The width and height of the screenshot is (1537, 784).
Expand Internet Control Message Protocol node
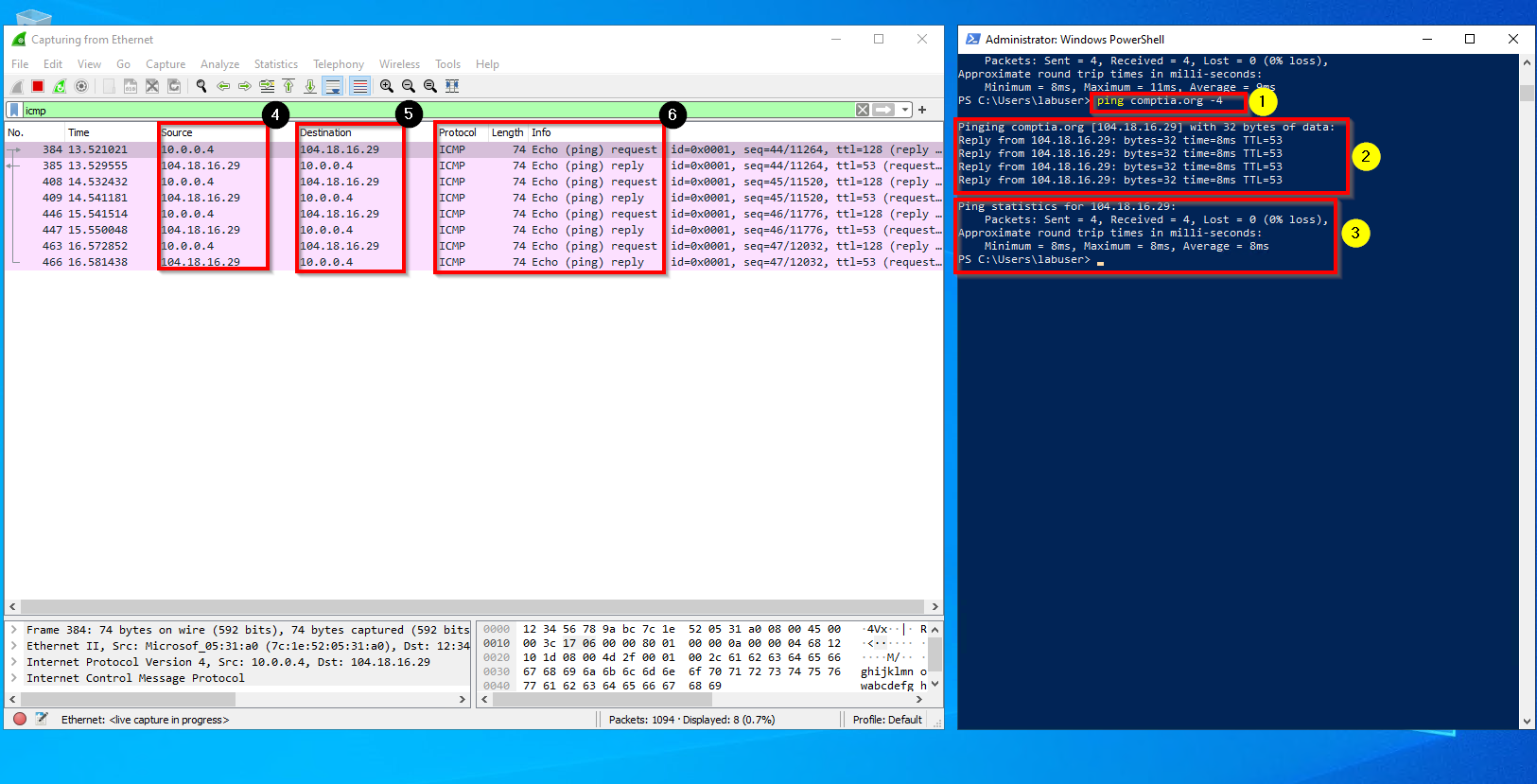pos(14,678)
